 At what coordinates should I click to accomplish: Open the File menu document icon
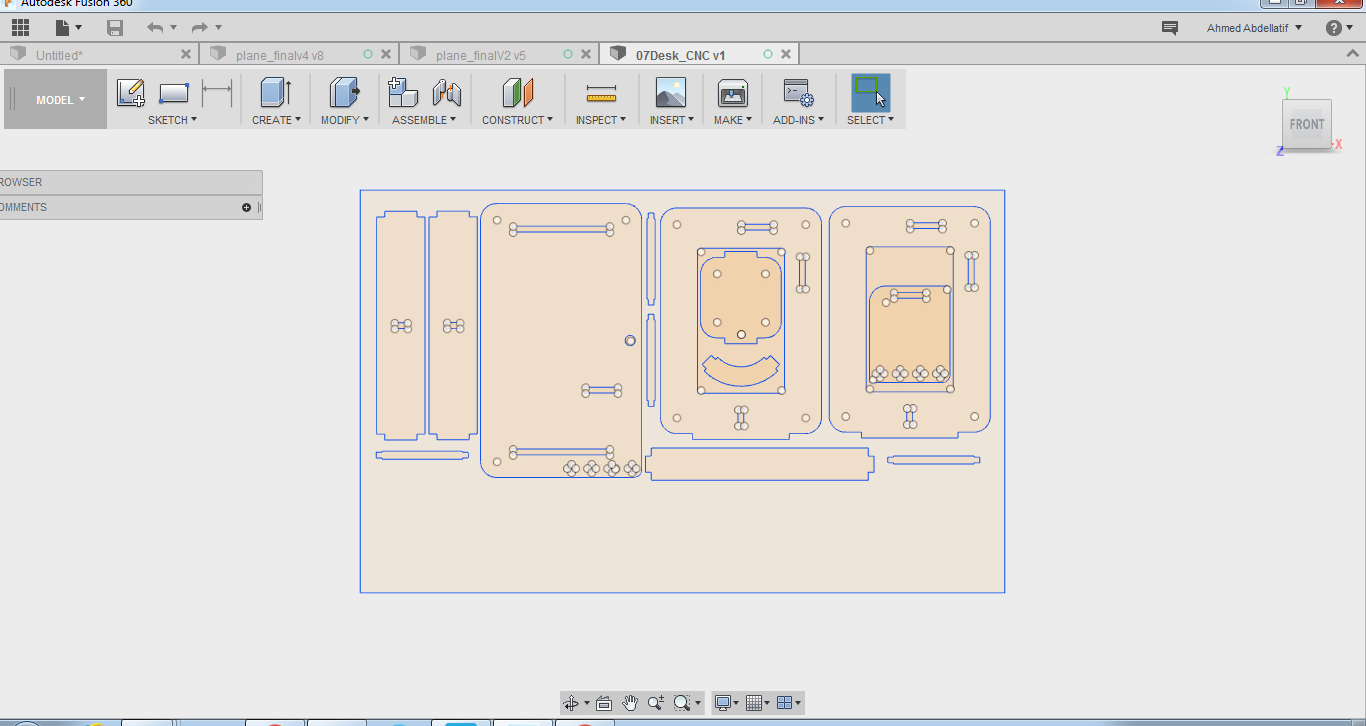[x=64, y=28]
